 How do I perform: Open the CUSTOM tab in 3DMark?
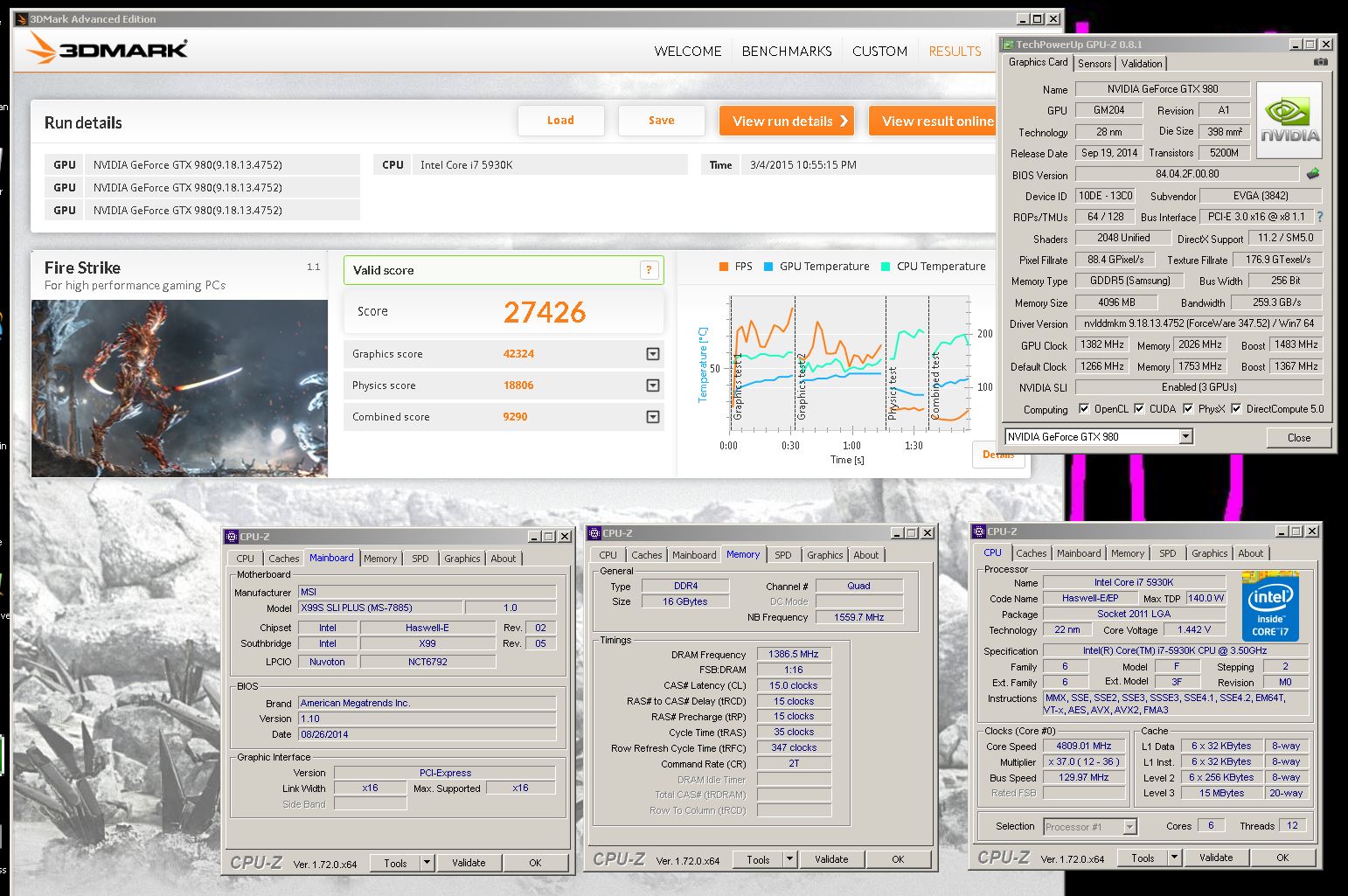(879, 52)
